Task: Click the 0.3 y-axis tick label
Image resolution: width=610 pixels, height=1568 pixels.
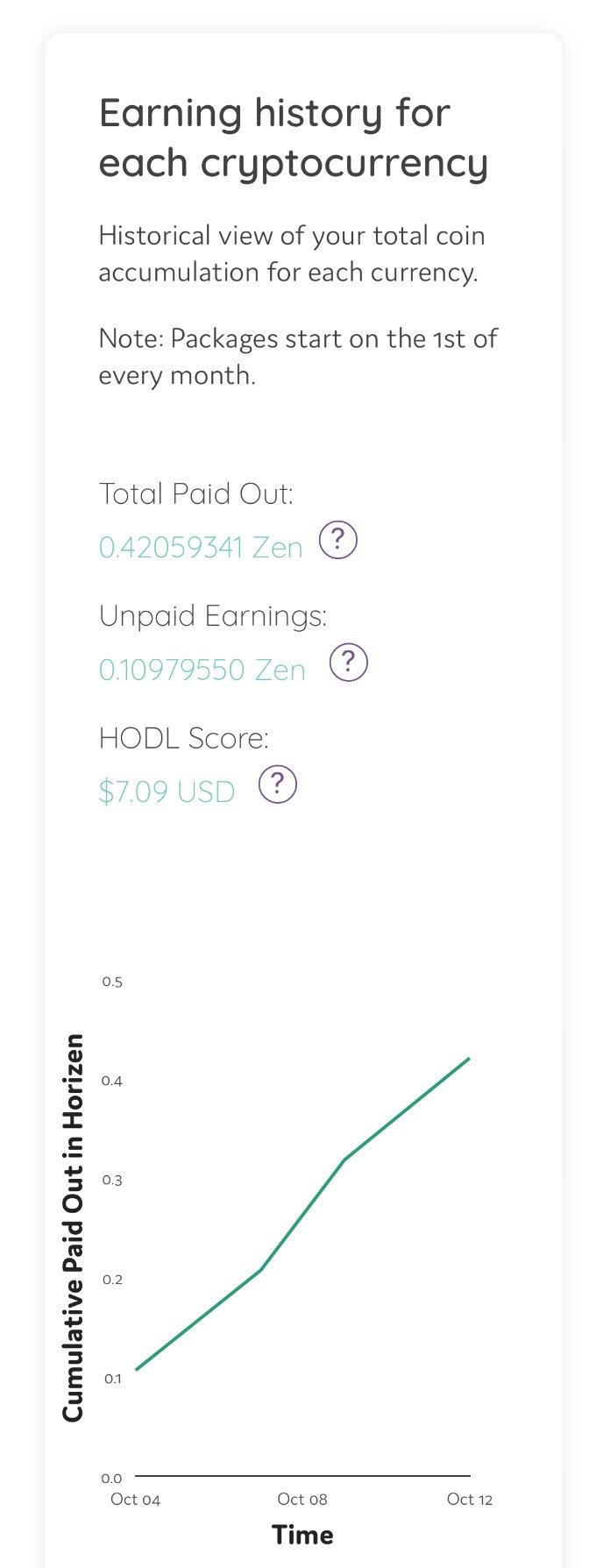Action: click(112, 1181)
